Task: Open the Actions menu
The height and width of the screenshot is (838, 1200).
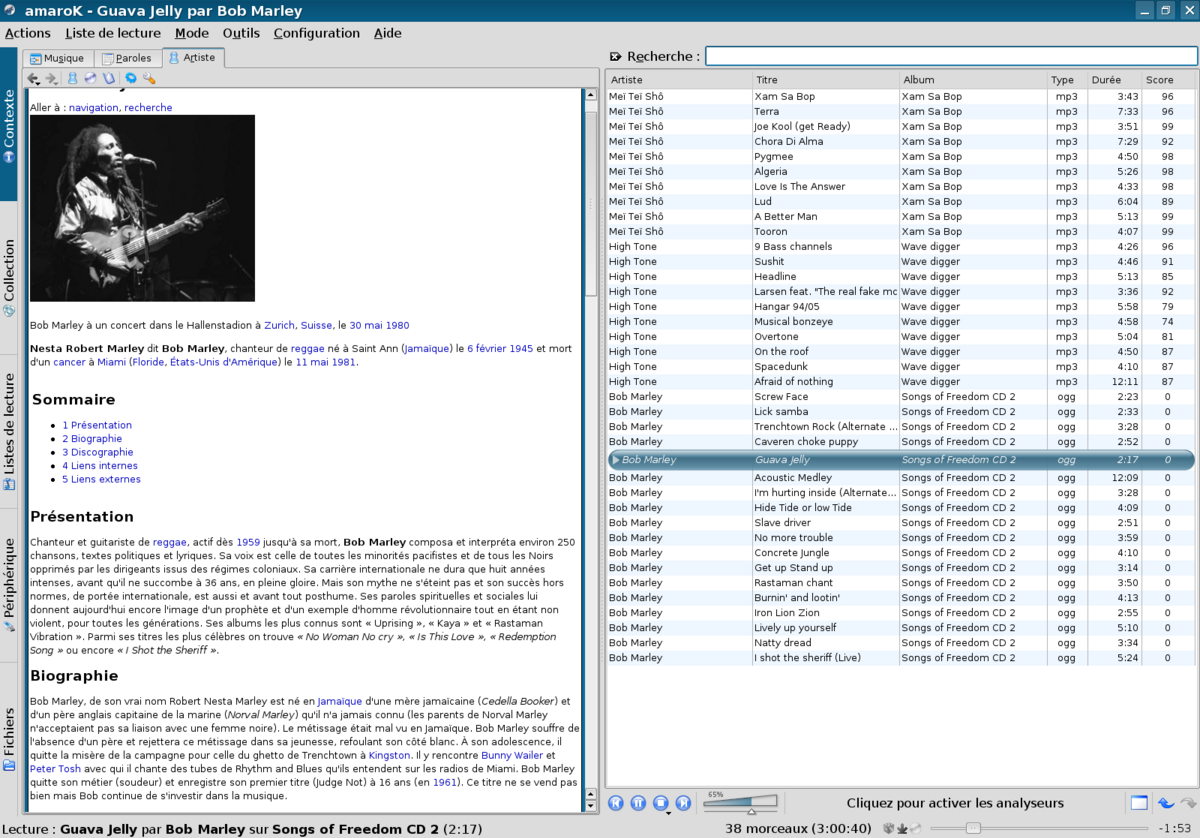Action: (x=28, y=33)
